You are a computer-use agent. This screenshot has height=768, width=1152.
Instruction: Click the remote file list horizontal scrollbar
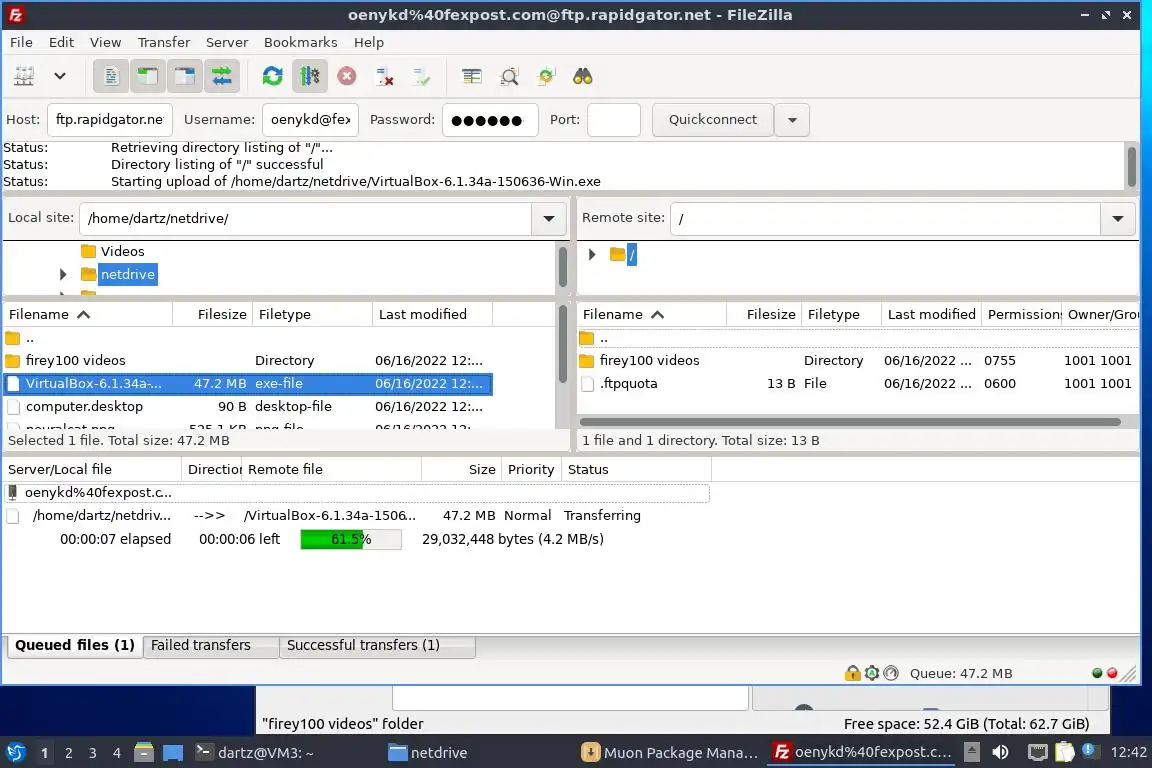coord(850,422)
